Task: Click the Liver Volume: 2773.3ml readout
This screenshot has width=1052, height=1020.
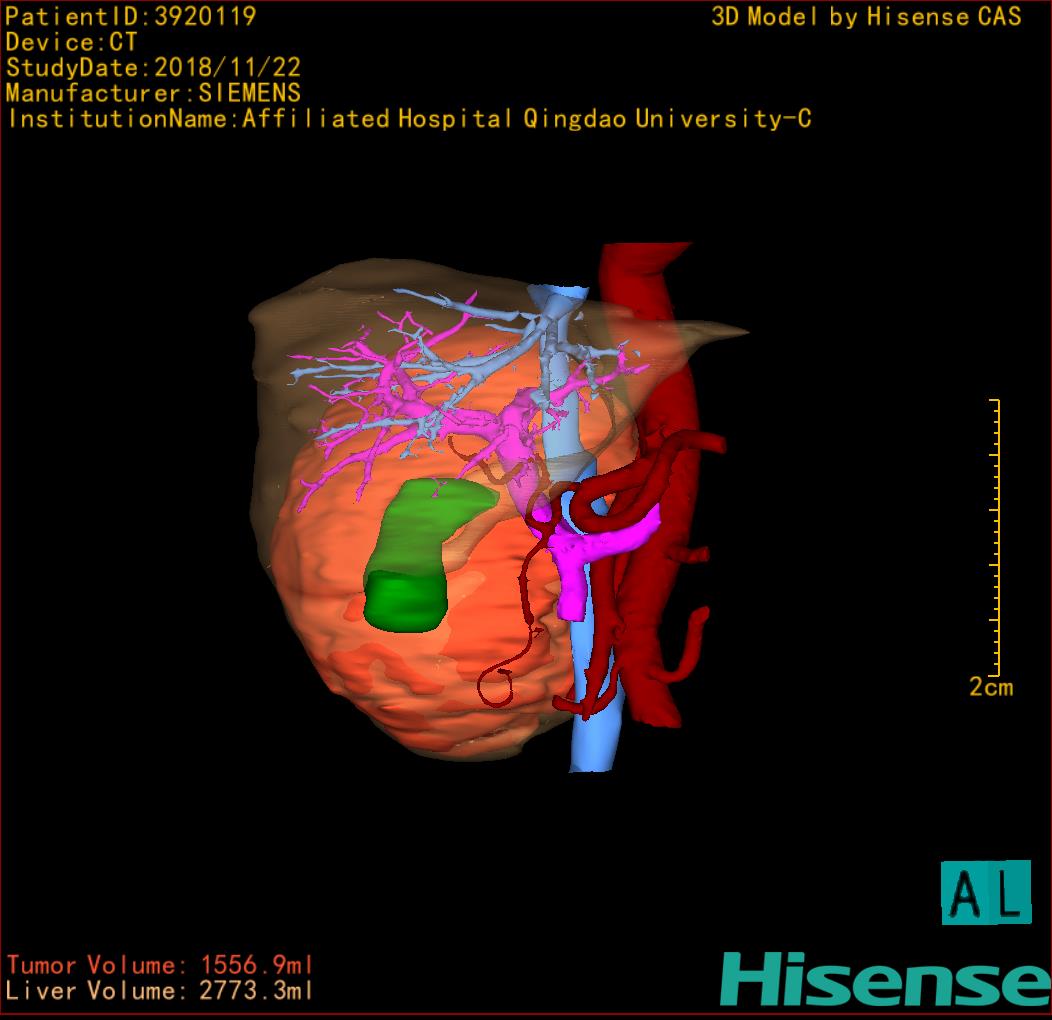Action: click(159, 990)
